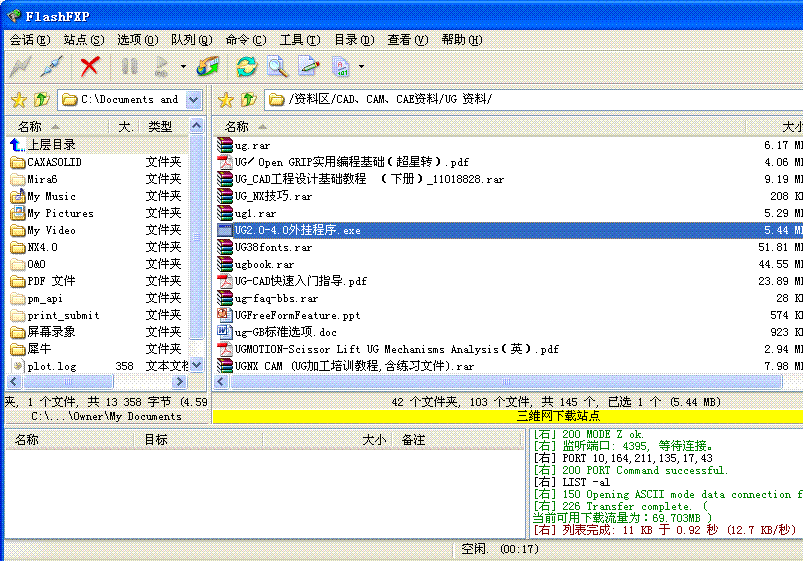
Task: Click the Connect lightning toolbar icon
Action: 20,67
